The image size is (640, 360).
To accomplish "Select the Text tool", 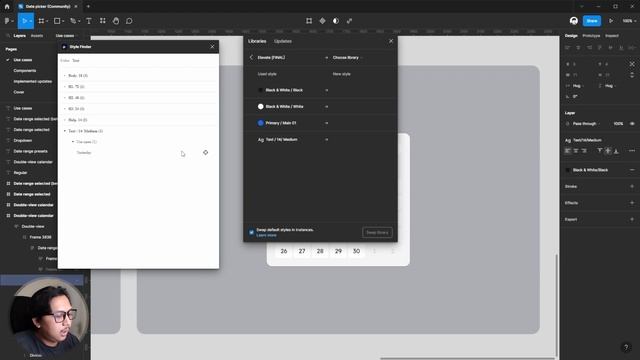I will pyautogui.click(x=89, y=21).
